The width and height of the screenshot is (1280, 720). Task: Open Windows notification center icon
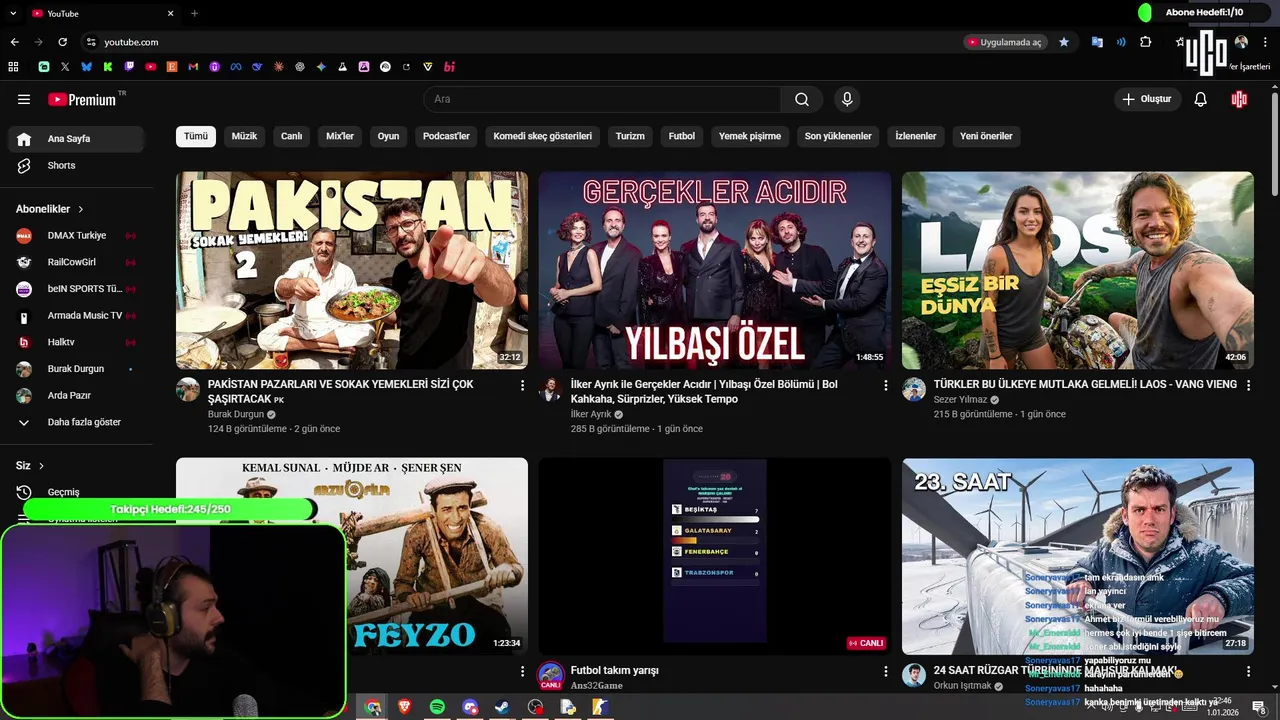[1259, 707]
